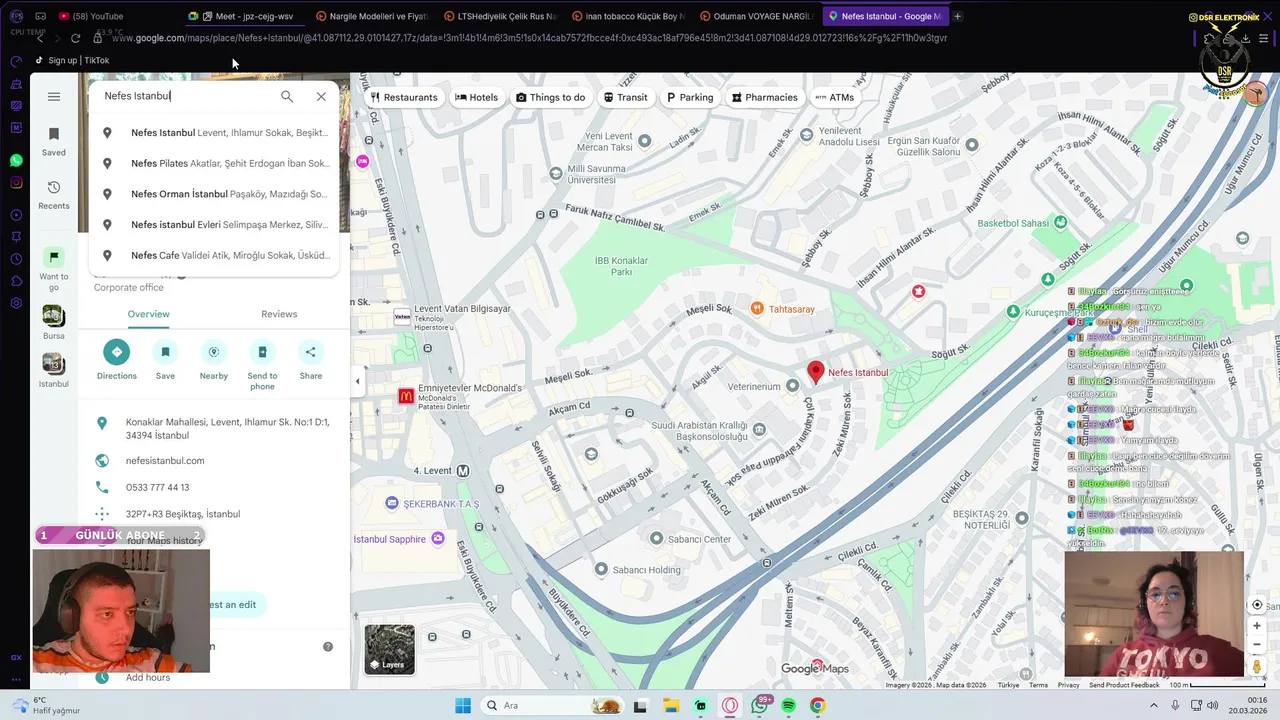Open Spotify from the taskbar
The image size is (1280, 720).
coord(788,706)
